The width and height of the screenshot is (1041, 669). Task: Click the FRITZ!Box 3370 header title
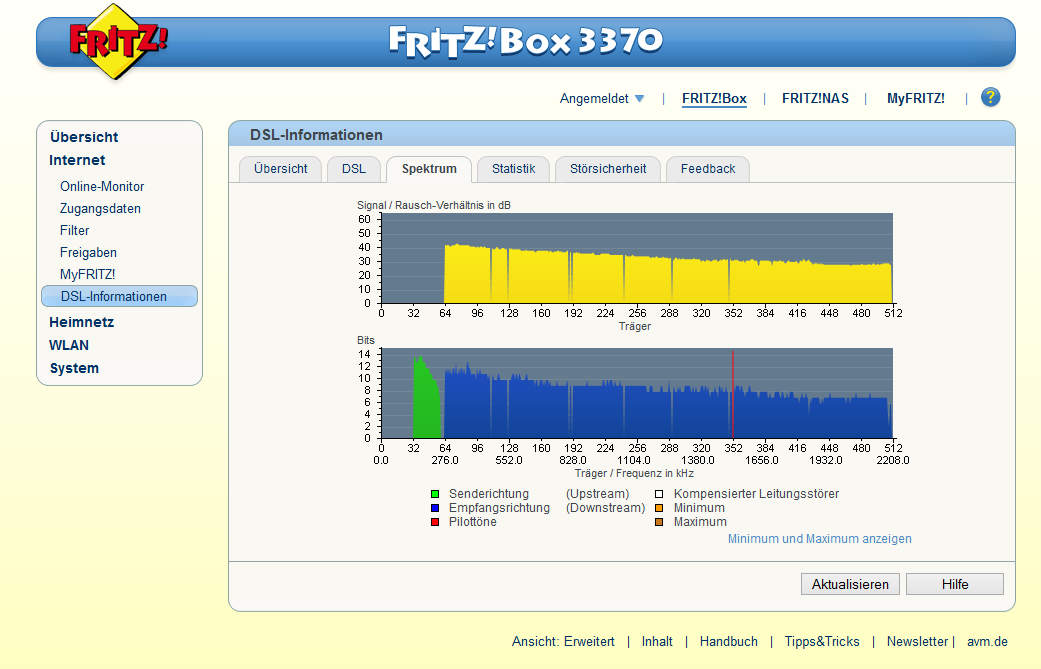[x=525, y=42]
